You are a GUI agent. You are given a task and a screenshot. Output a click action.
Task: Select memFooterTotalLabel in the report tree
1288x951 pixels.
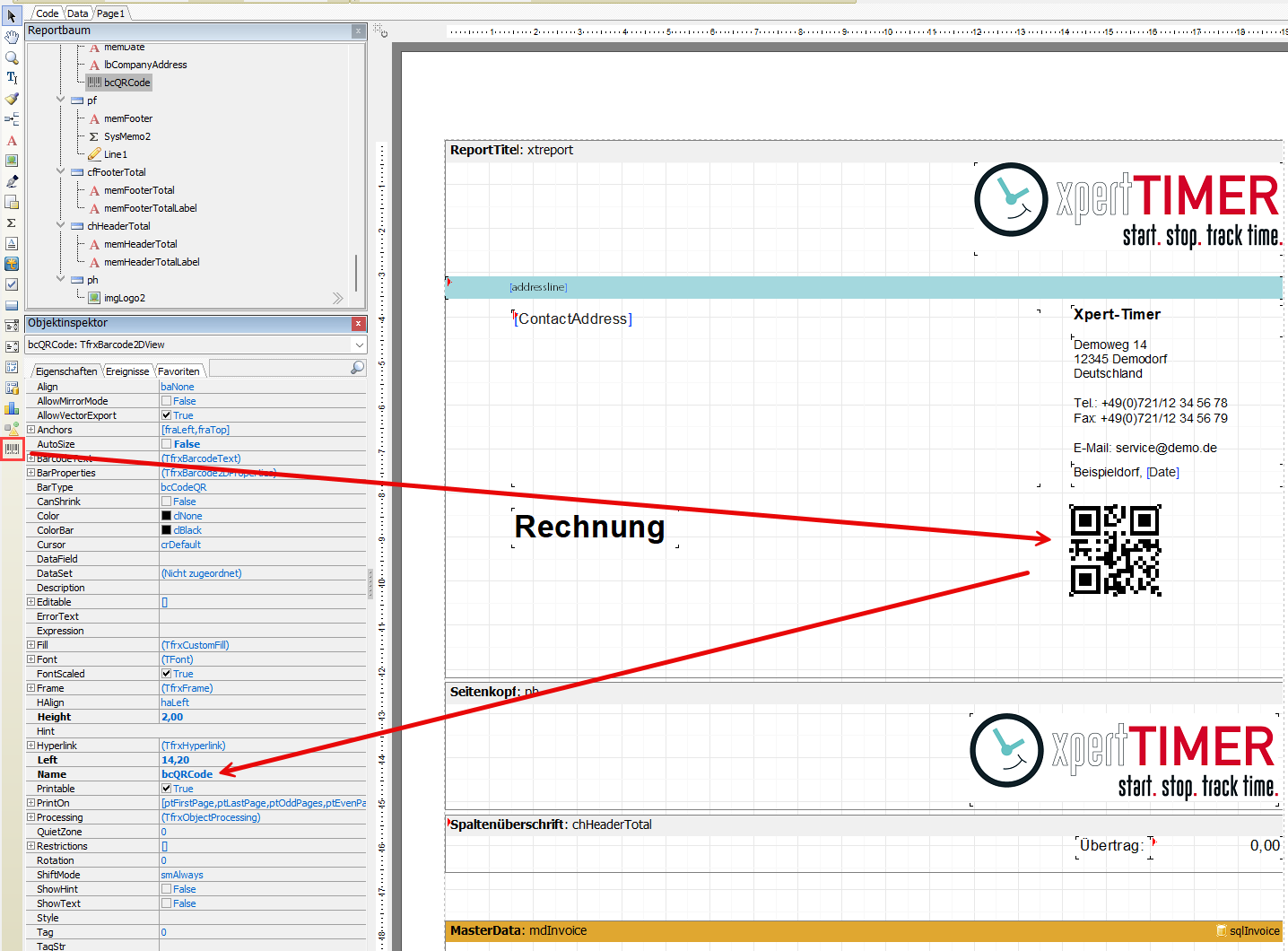click(150, 208)
